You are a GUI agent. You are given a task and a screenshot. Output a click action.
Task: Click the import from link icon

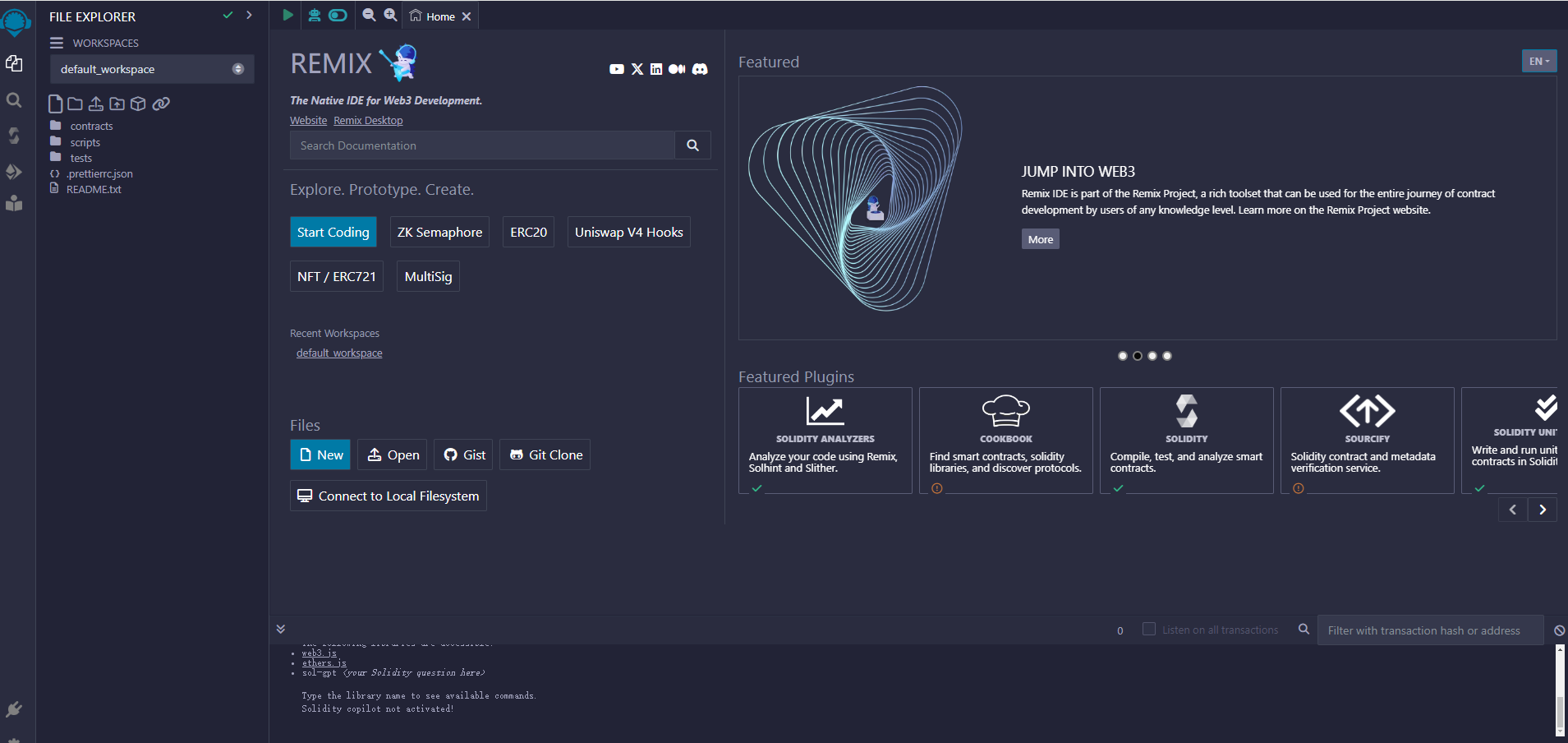161,104
